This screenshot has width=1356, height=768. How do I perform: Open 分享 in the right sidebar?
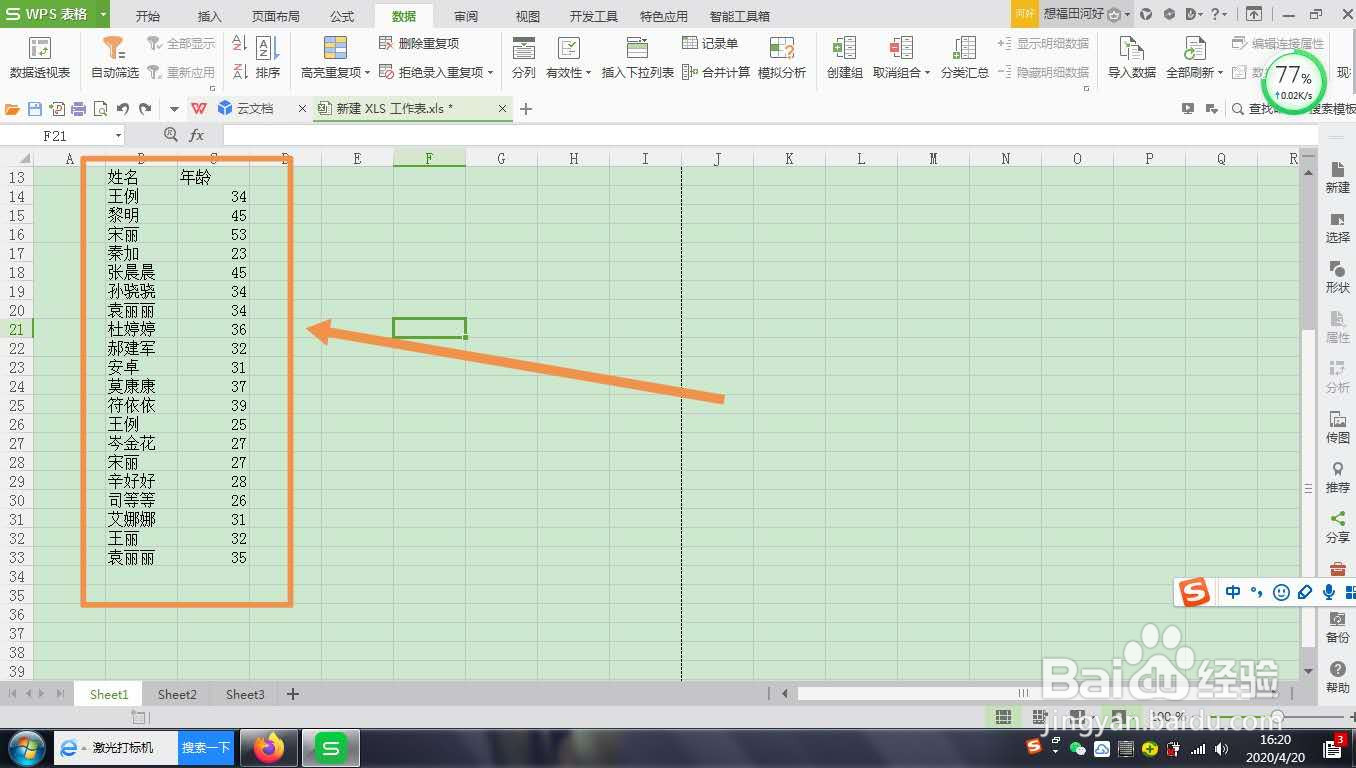[1337, 528]
